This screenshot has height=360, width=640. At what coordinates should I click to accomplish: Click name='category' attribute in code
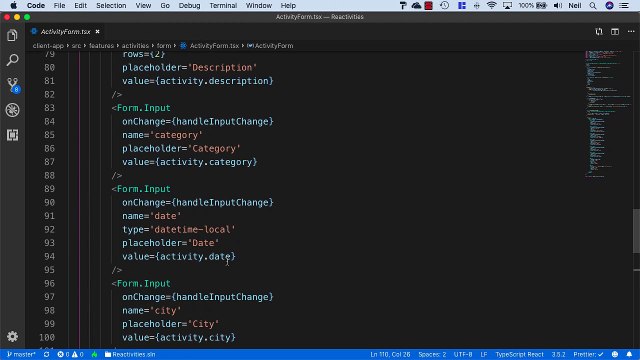(162, 135)
